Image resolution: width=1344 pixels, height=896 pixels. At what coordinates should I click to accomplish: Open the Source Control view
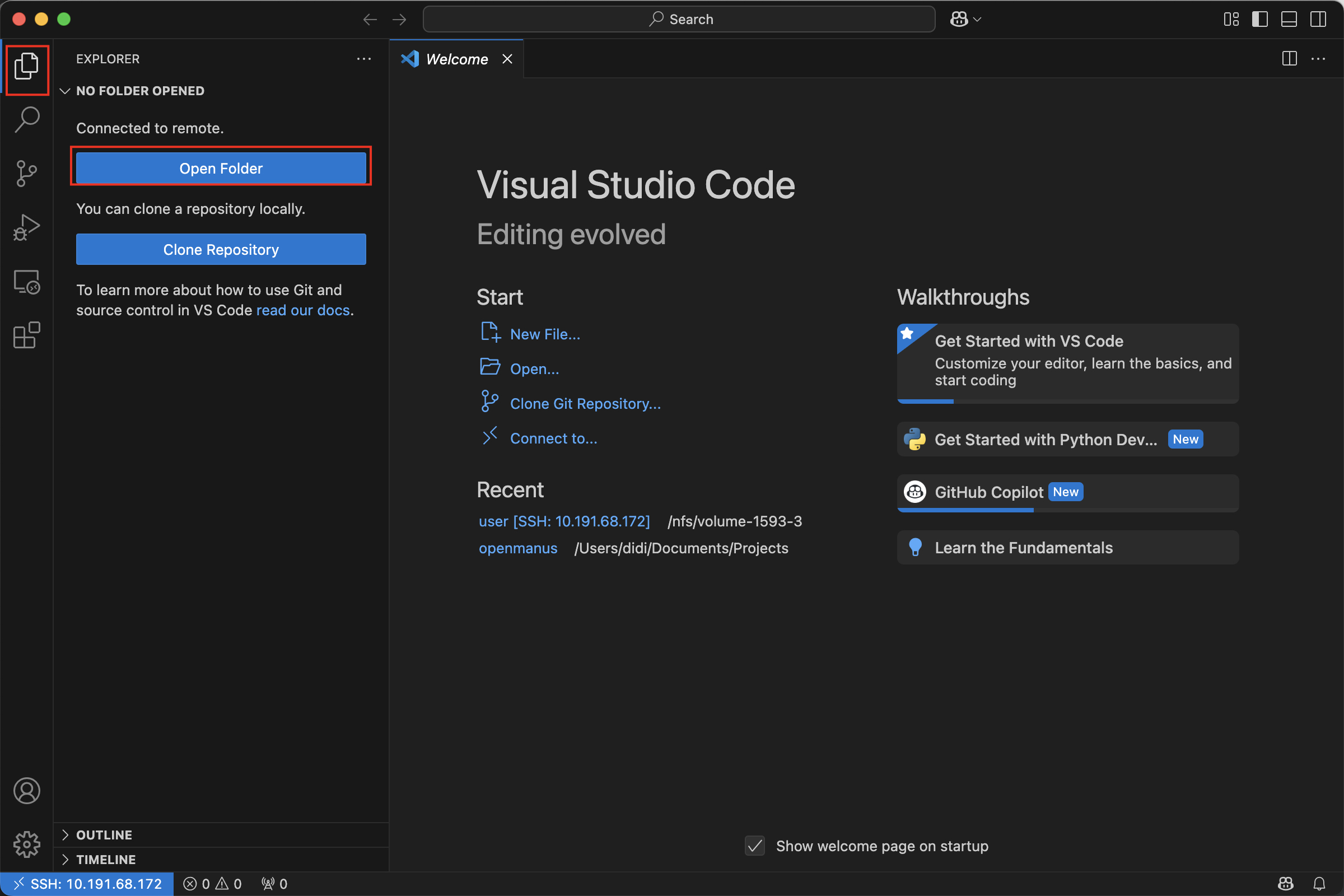tap(26, 173)
